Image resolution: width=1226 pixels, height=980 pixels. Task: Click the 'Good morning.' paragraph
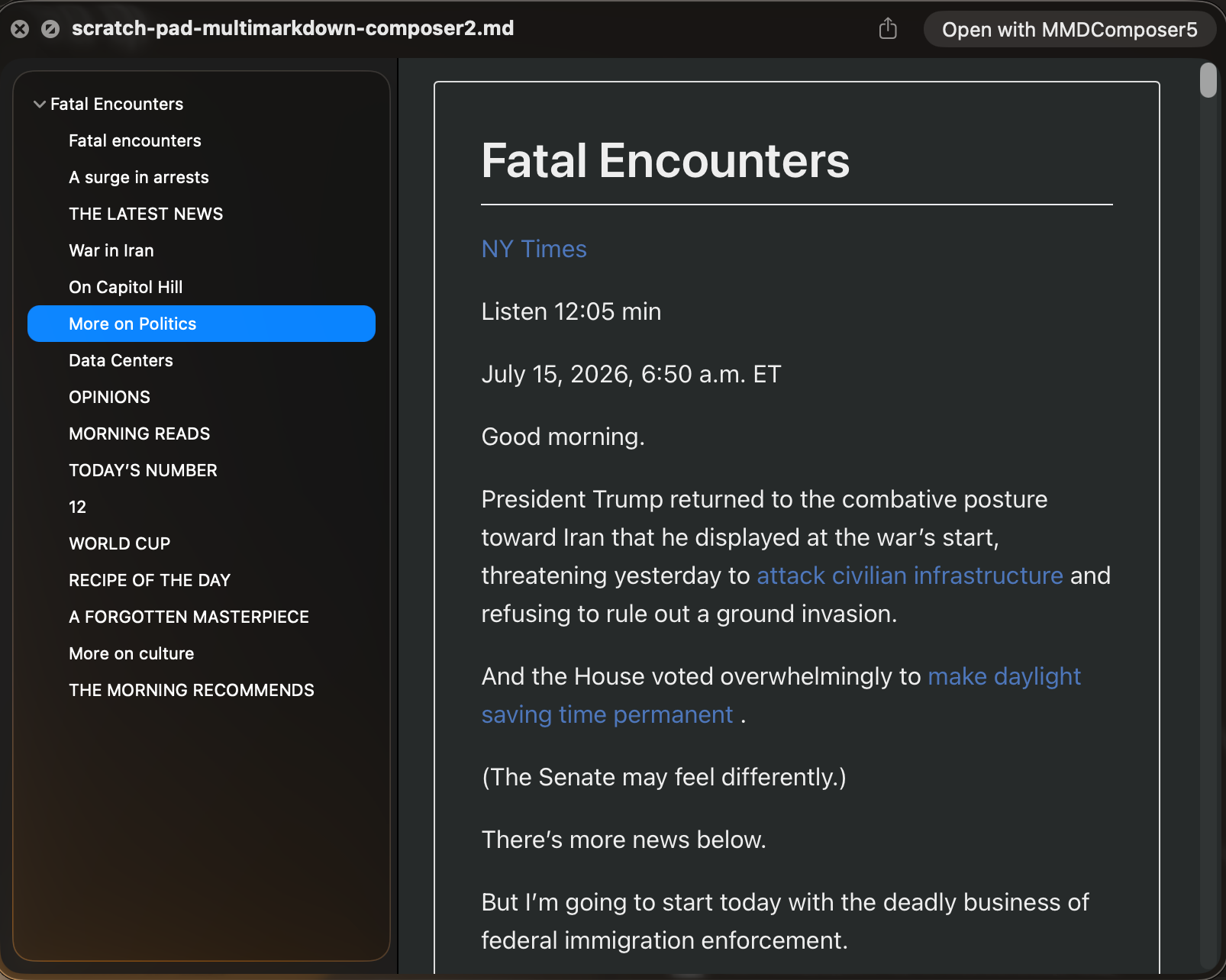563,437
